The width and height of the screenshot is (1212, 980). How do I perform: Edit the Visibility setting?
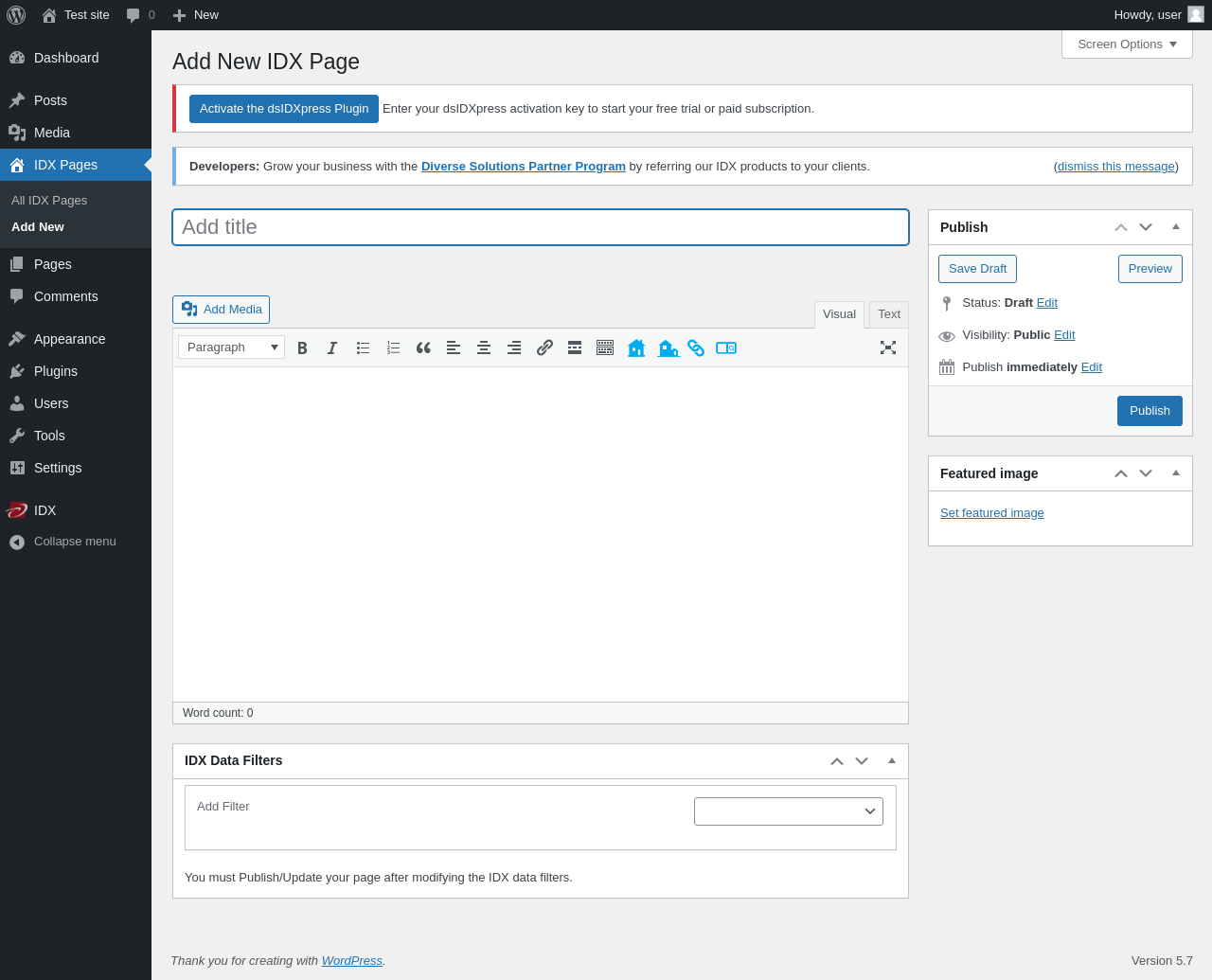click(1064, 335)
